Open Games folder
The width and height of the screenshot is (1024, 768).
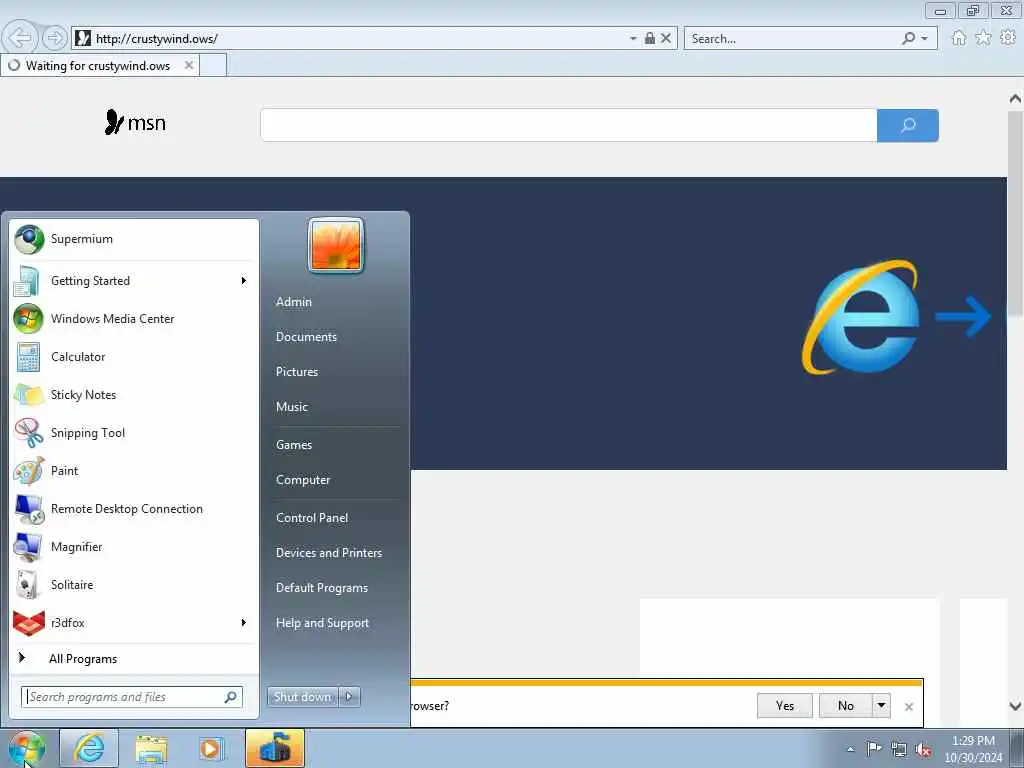(294, 445)
